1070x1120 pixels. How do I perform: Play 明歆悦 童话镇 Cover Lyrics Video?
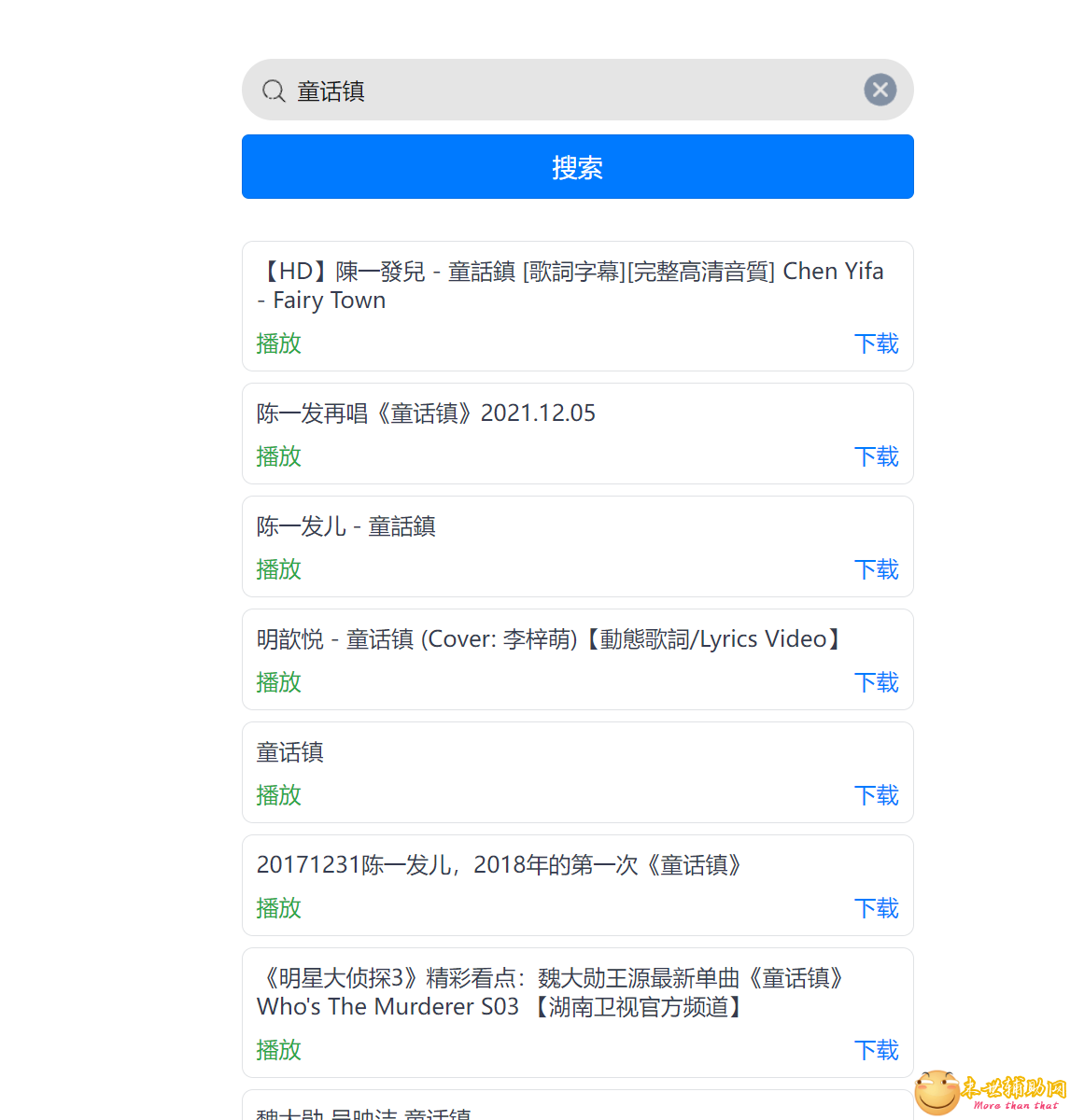(278, 682)
